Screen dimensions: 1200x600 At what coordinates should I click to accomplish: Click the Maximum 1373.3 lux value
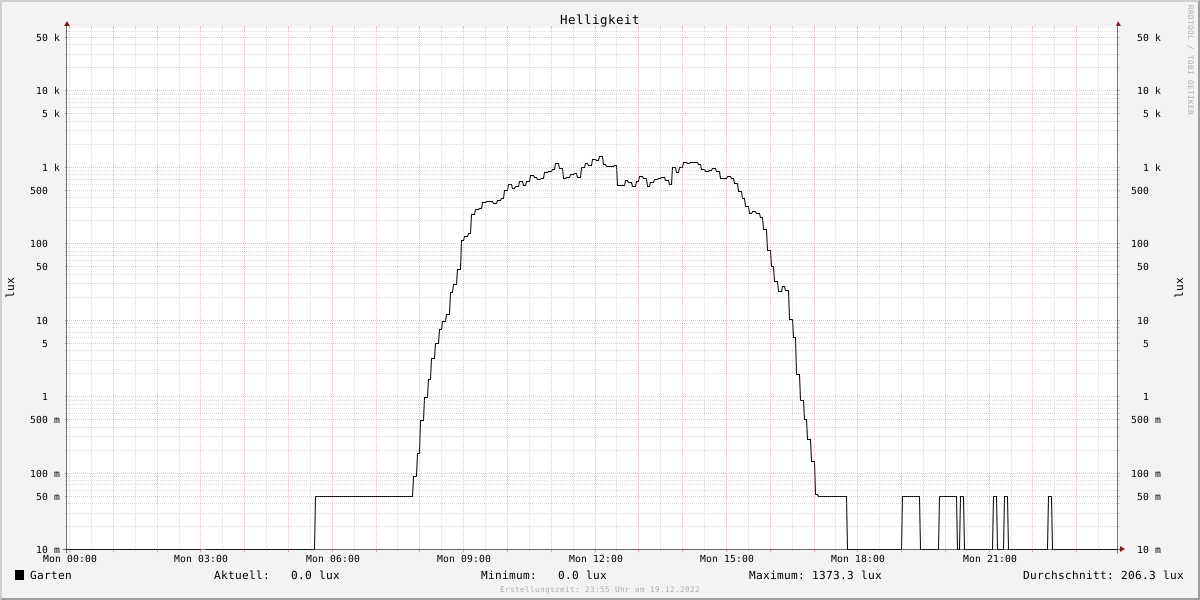[x=847, y=575]
